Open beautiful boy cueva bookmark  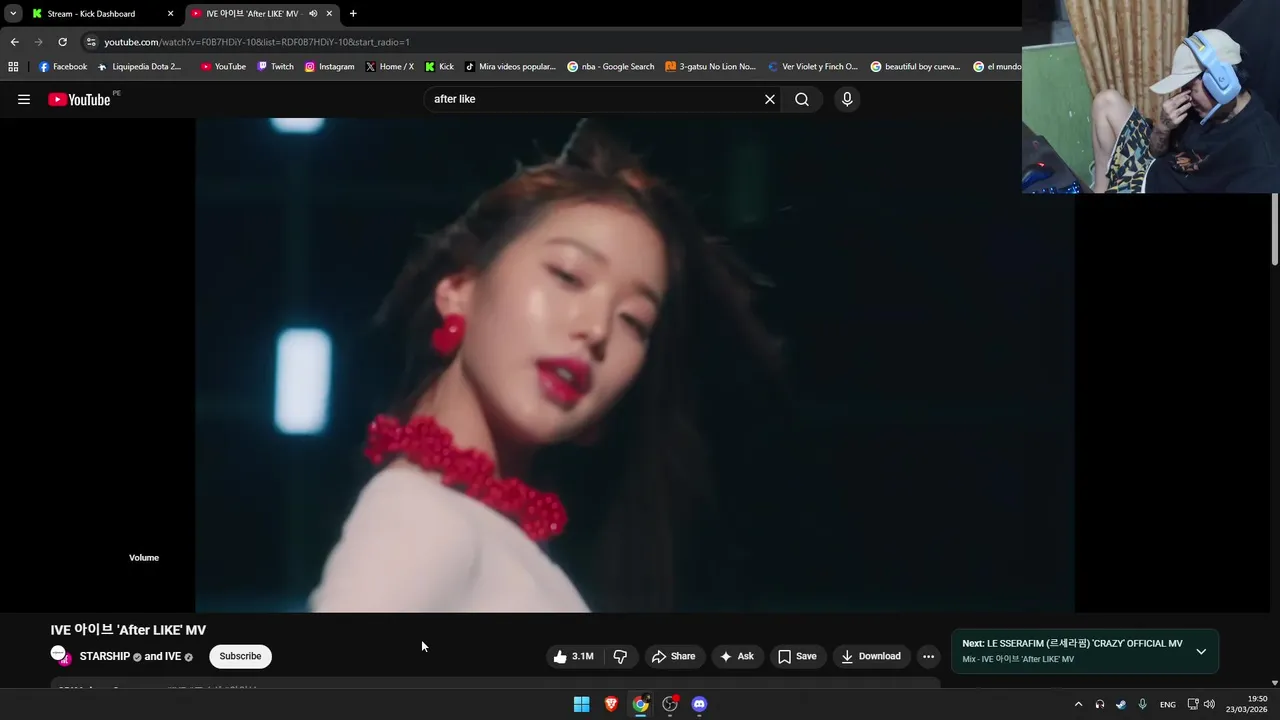pos(916,67)
